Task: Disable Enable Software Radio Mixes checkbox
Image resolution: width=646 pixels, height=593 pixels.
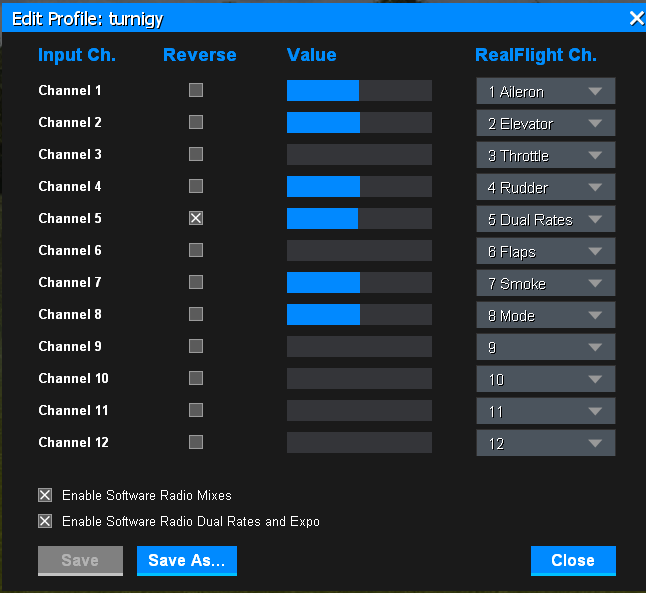Action: pyautogui.click(x=45, y=495)
